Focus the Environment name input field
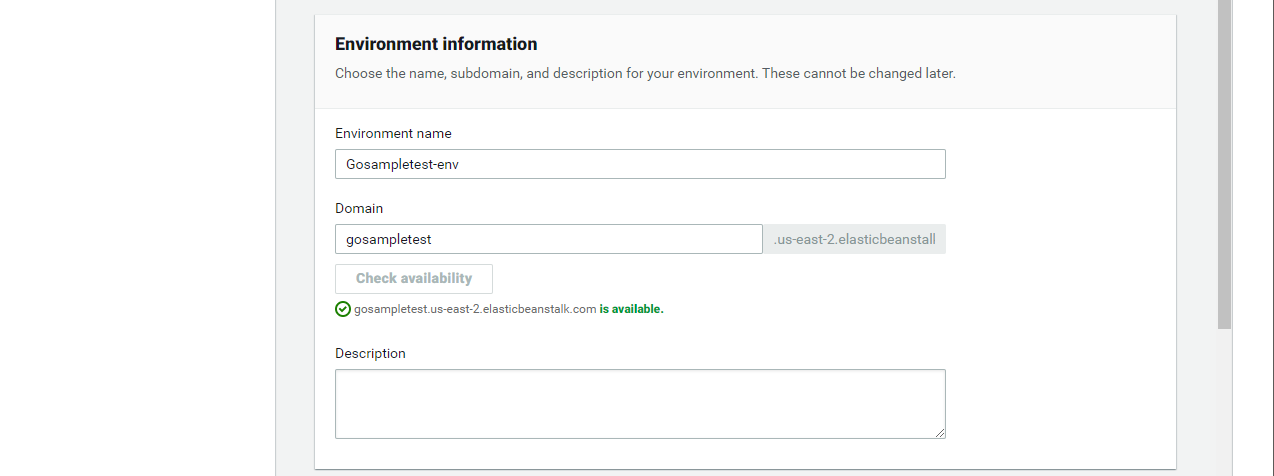The height and width of the screenshot is (476, 1274). 640,164
